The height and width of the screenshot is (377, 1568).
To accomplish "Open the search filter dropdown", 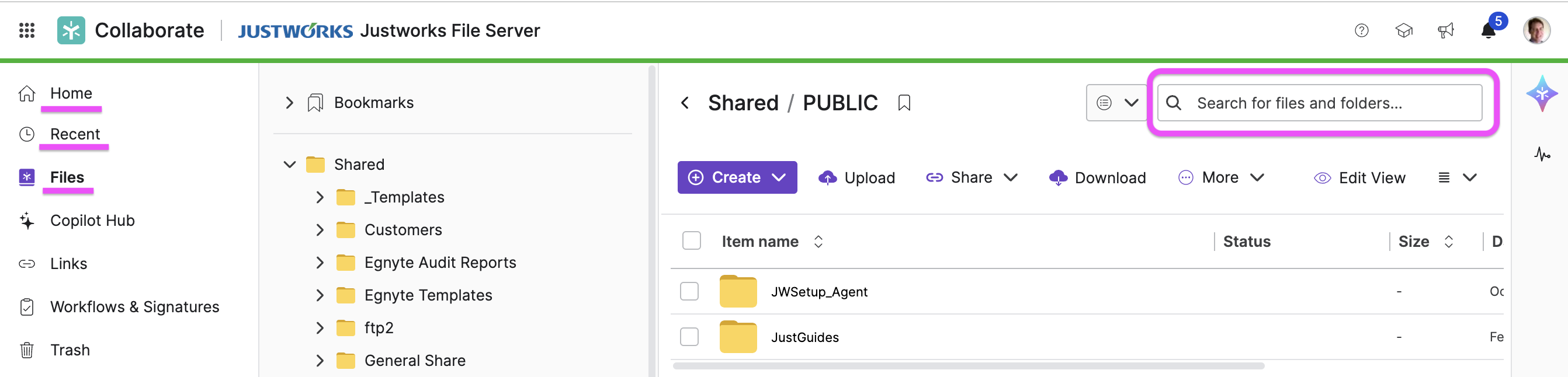I will tap(1117, 103).
